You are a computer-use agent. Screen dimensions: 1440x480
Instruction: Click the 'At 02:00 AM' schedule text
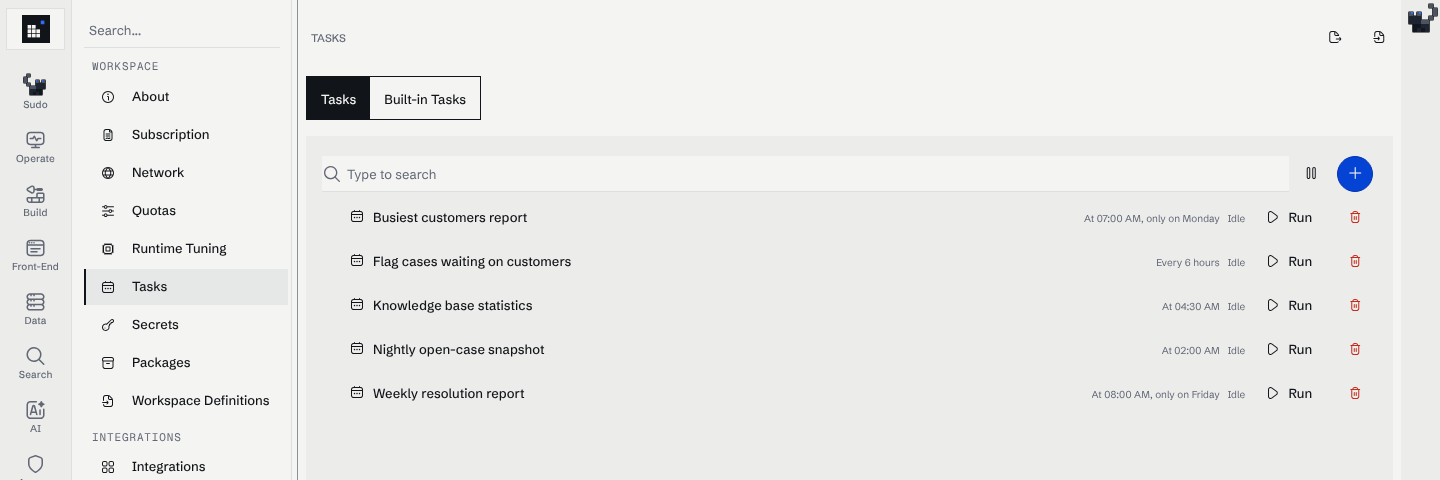1191,350
